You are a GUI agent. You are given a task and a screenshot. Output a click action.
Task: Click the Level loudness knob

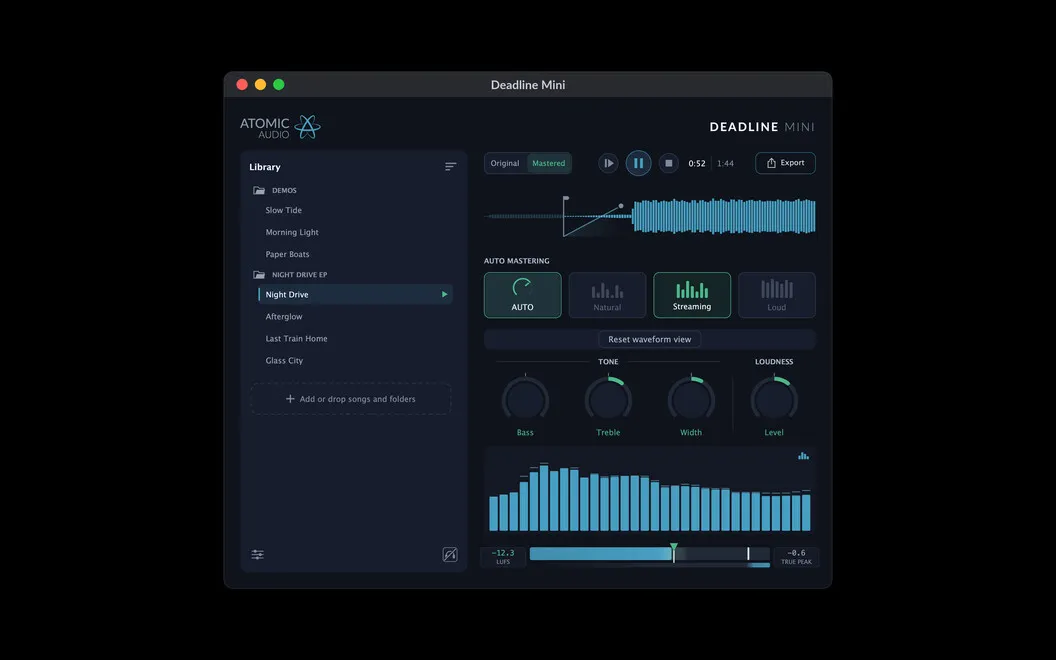pos(774,400)
